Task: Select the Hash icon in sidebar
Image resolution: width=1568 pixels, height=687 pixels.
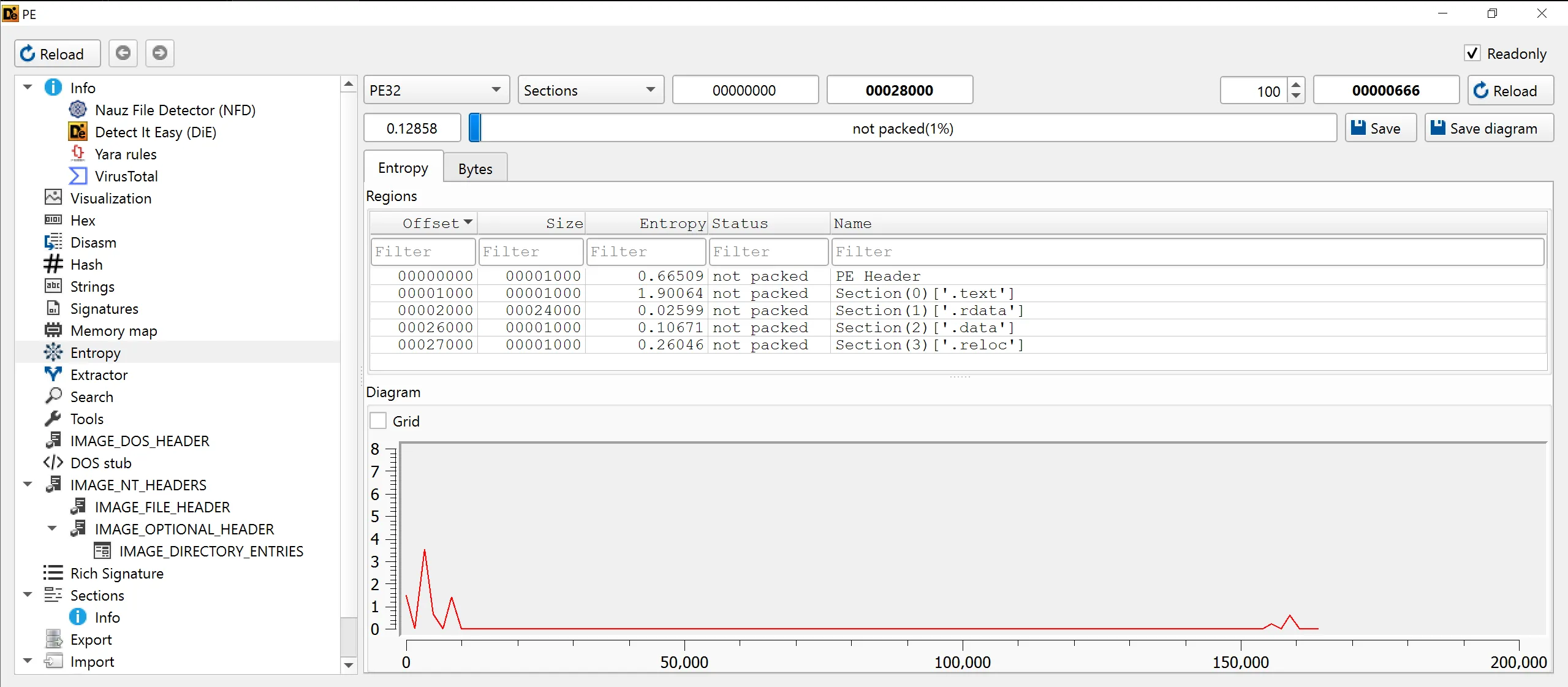Action: (53, 264)
